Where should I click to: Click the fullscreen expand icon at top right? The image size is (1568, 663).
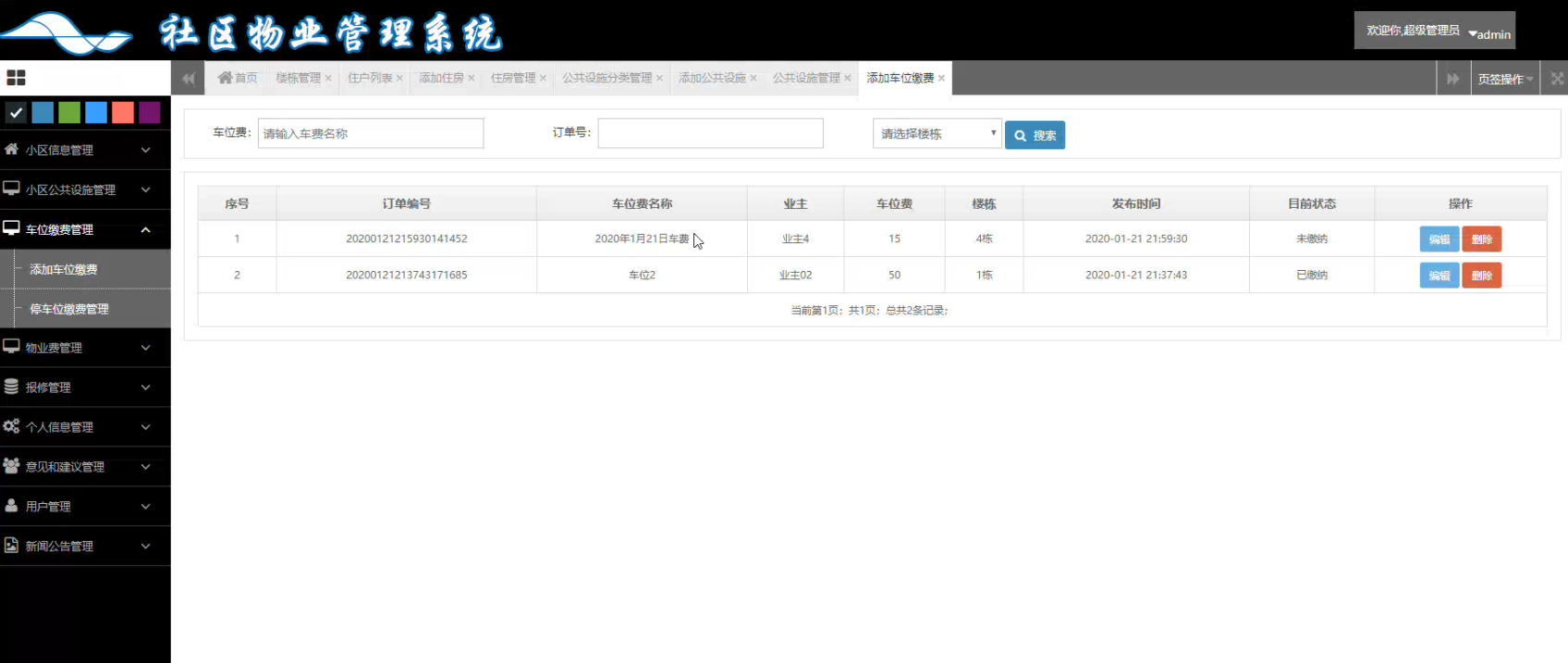point(1557,79)
